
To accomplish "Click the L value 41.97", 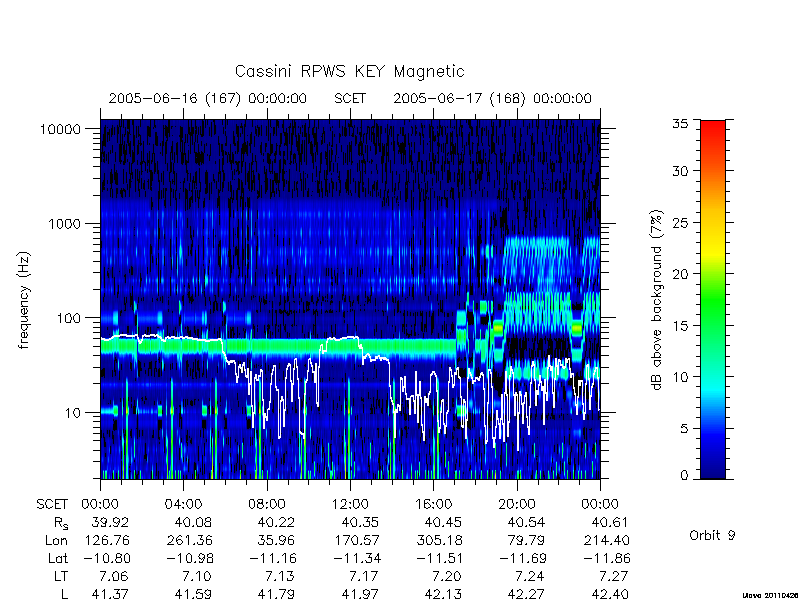I will [x=360, y=594].
